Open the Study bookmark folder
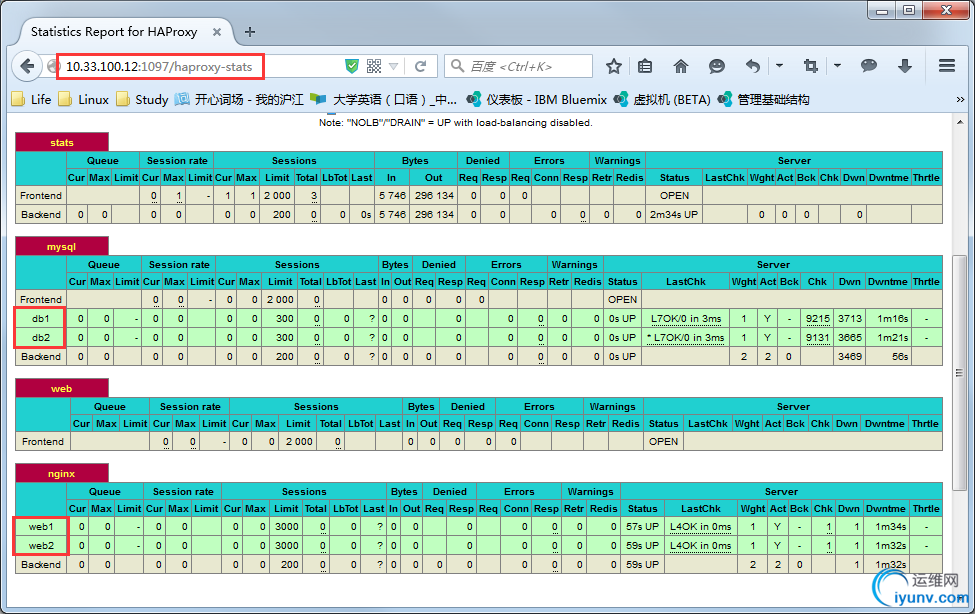 (x=142, y=100)
